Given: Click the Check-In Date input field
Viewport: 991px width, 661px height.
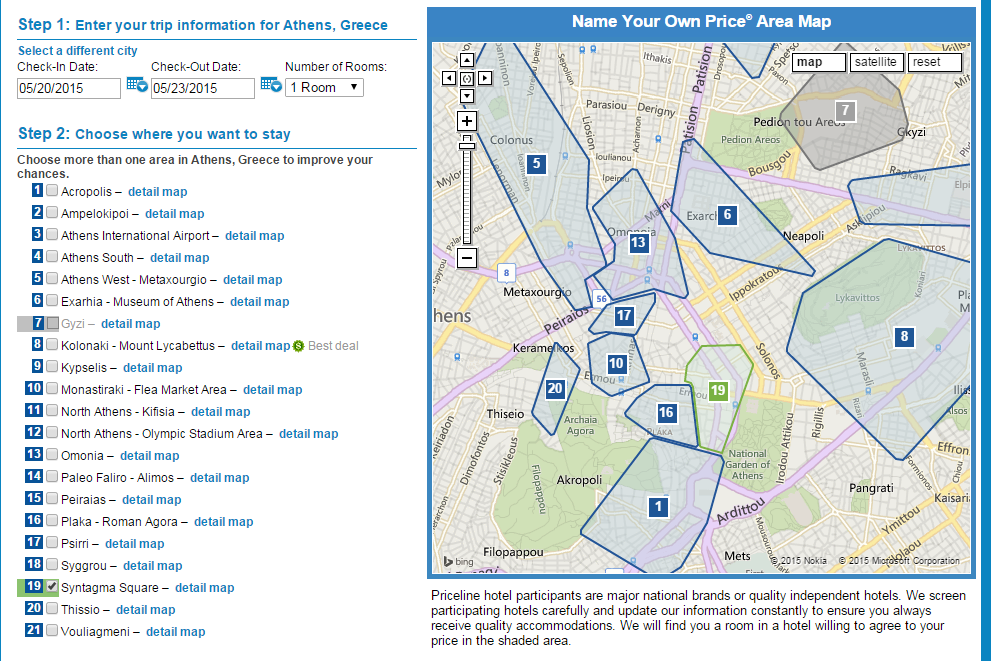Looking at the screenshot, I should pyautogui.click(x=69, y=88).
